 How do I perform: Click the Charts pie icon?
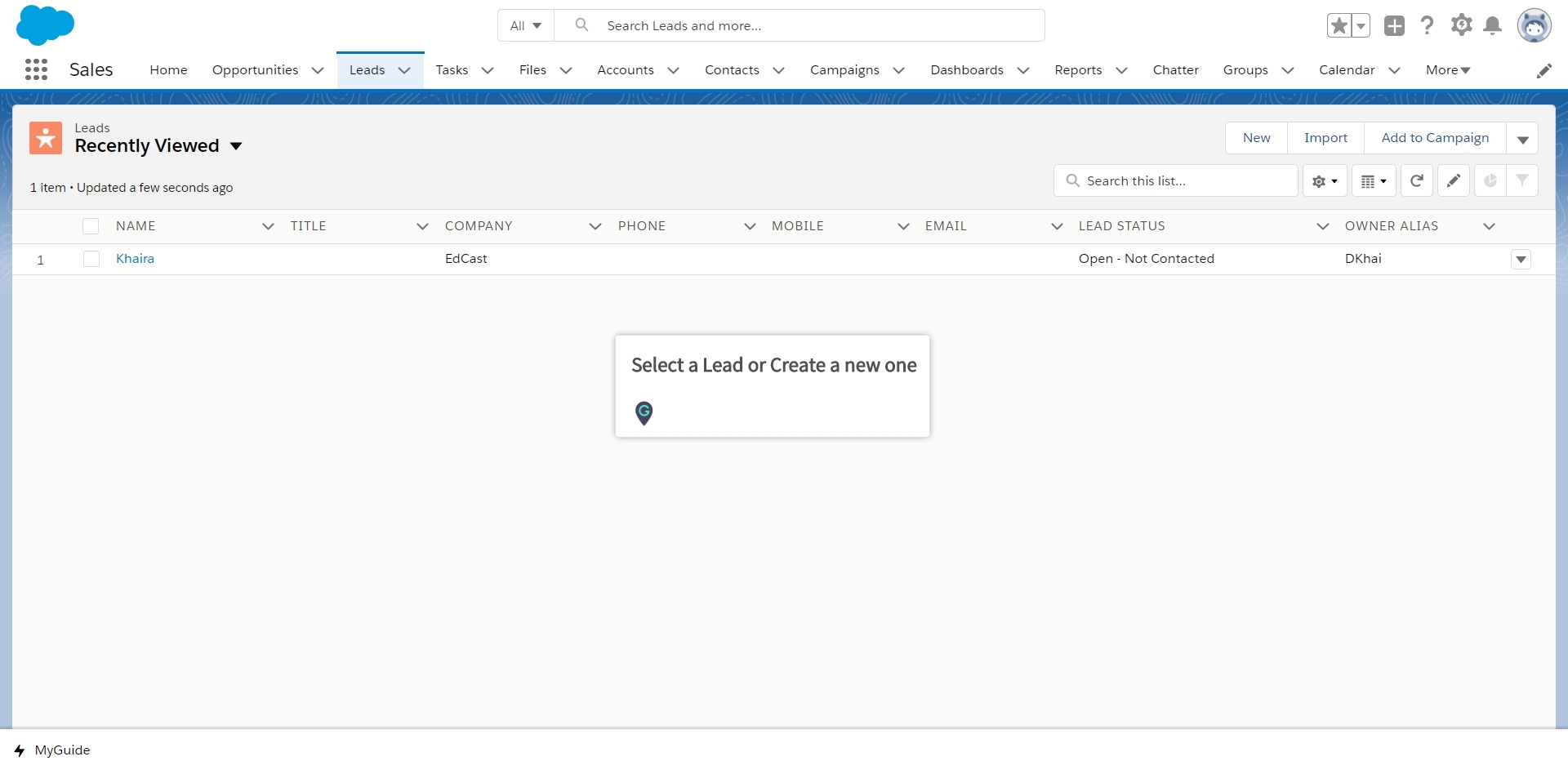pyautogui.click(x=1490, y=180)
